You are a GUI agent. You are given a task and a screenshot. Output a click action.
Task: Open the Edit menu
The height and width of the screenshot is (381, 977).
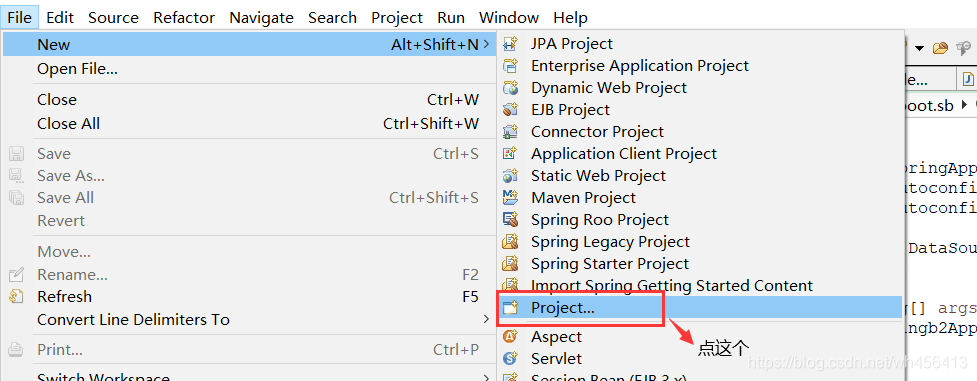60,17
